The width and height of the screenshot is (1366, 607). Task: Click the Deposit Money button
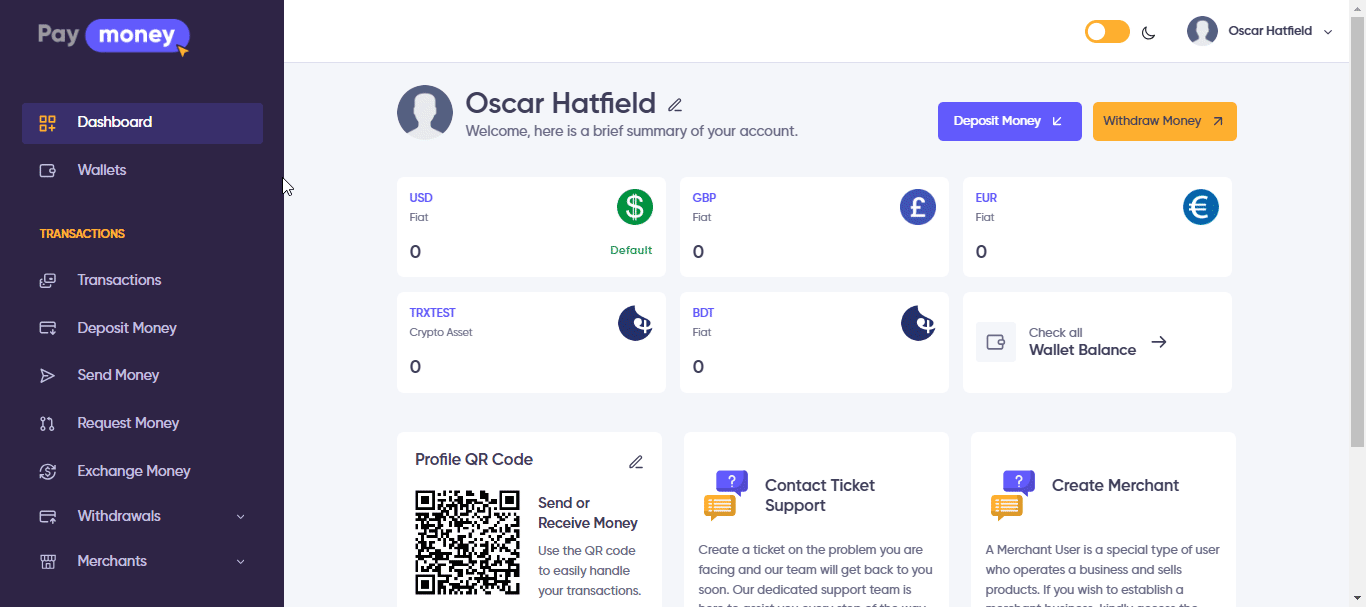click(1009, 121)
